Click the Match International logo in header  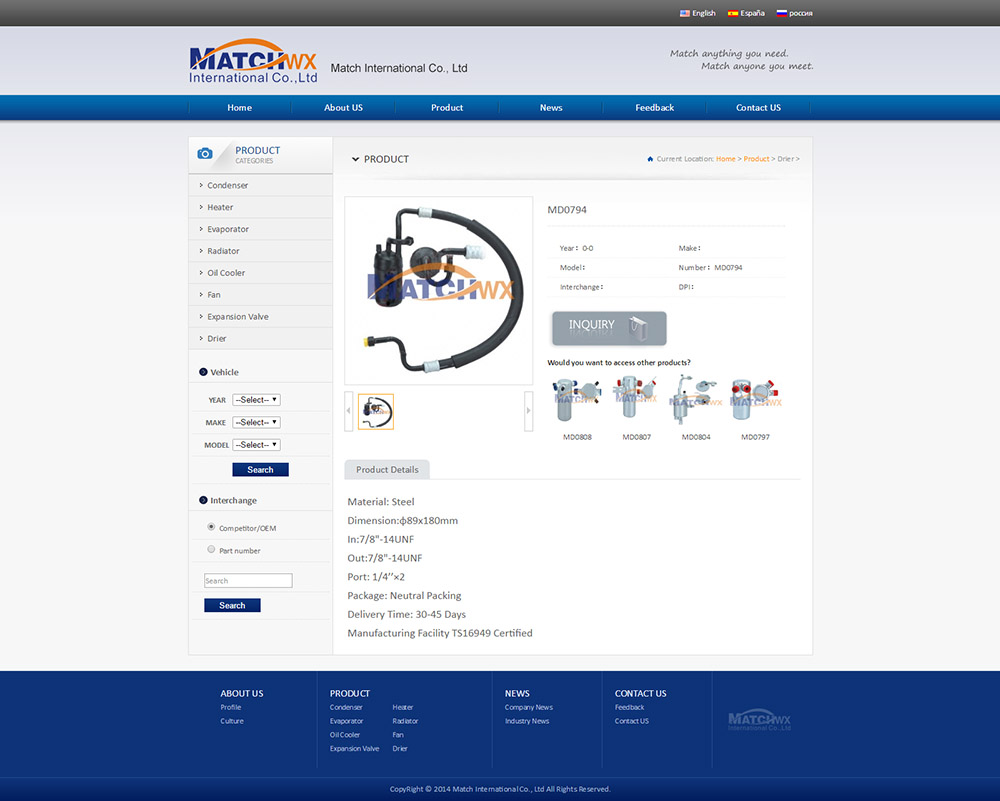[253, 63]
